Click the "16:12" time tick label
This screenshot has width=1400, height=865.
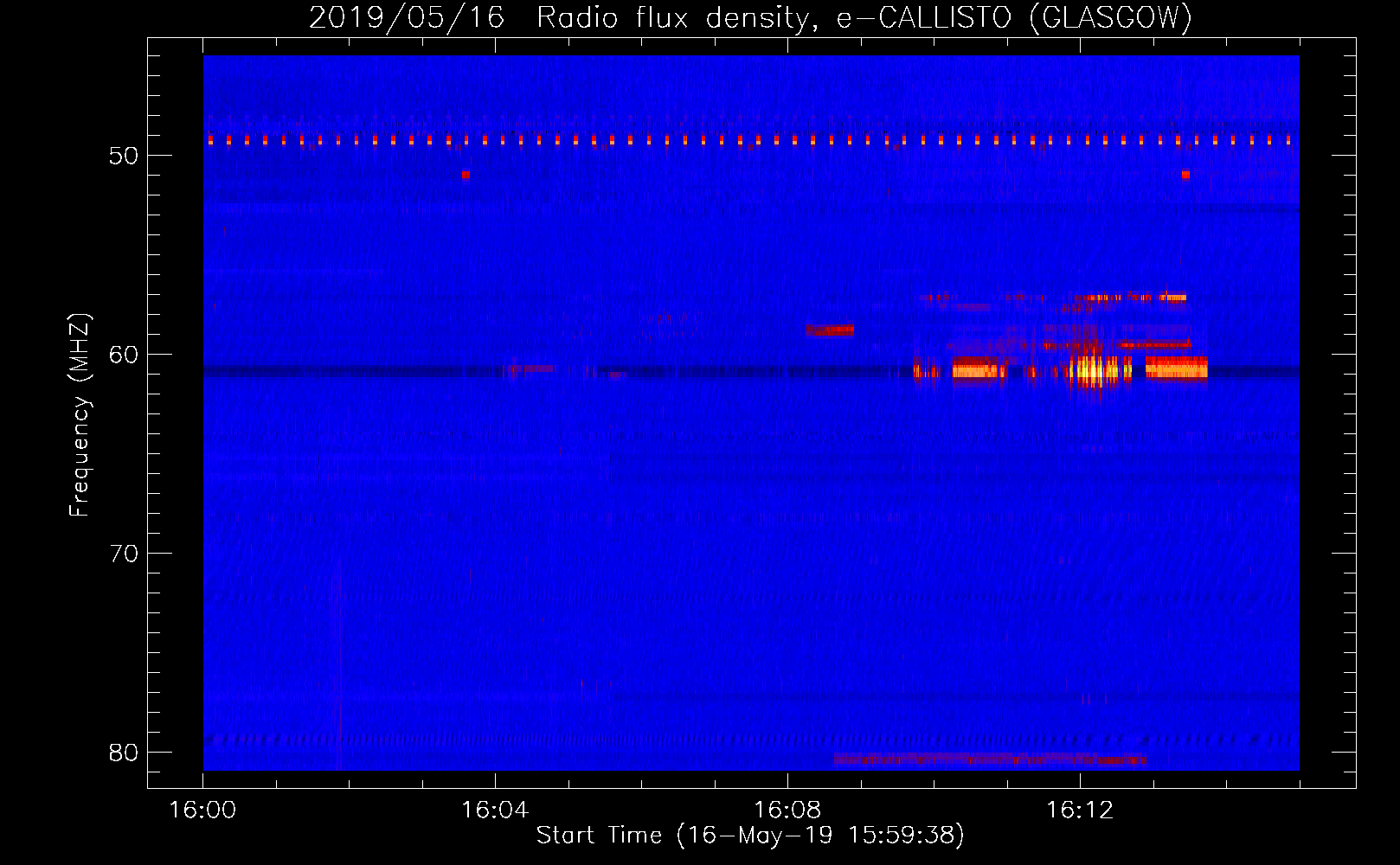[x=1080, y=811]
